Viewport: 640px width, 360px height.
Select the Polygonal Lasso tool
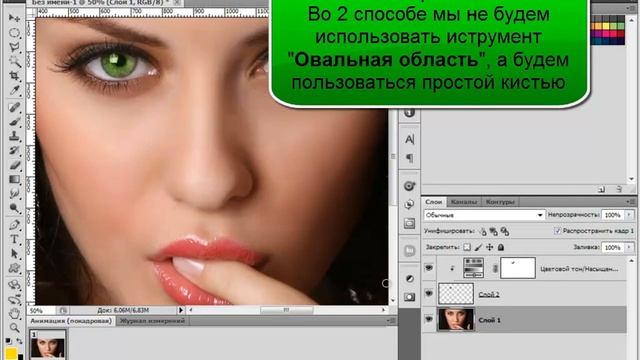click(15, 47)
